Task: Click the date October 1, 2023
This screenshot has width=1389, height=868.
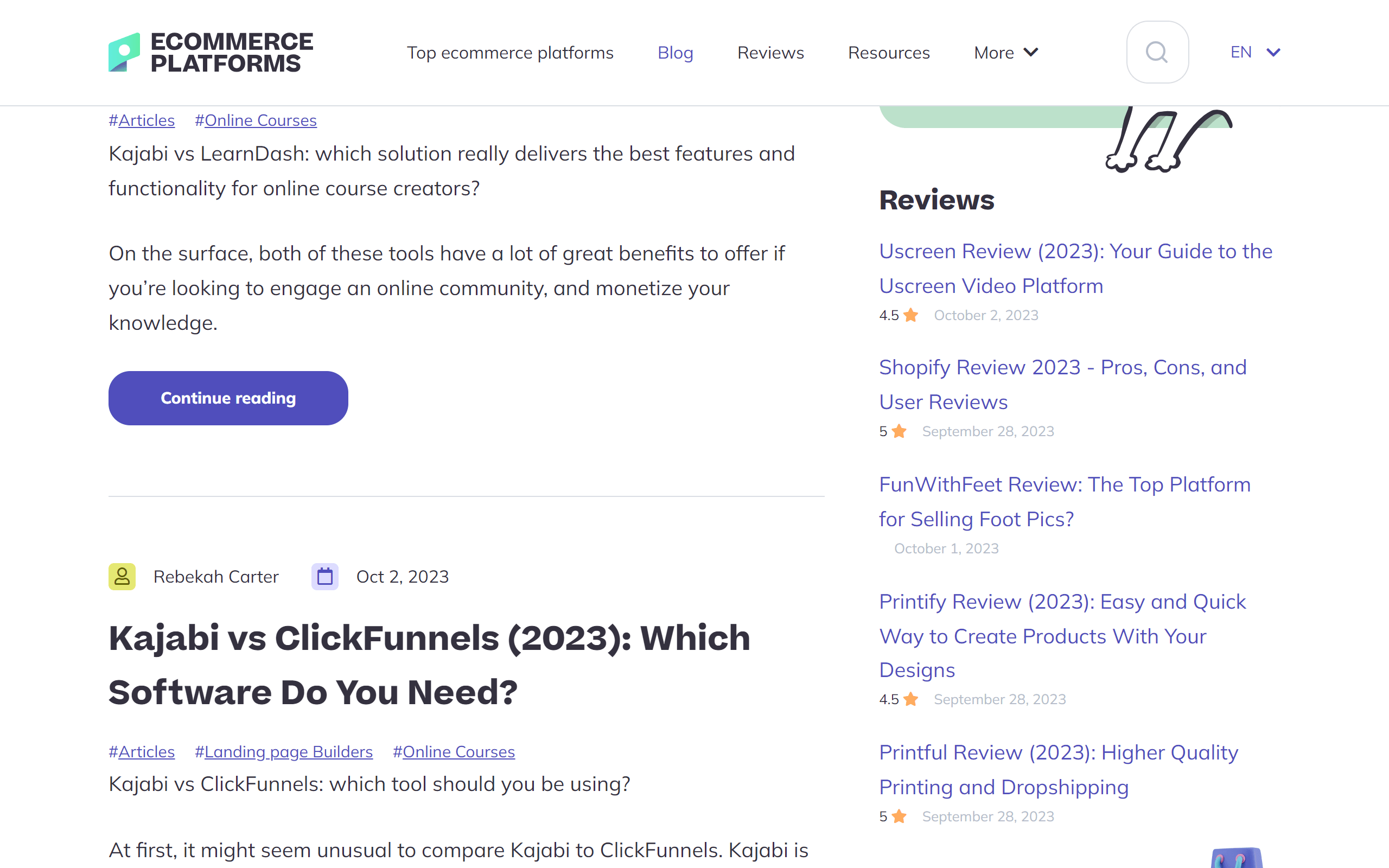Action: click(946, 548)
